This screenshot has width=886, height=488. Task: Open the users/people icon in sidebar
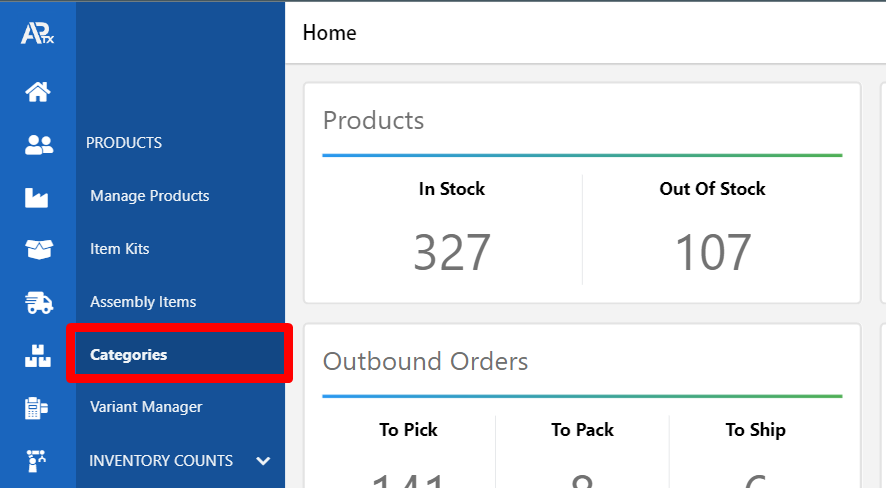pos(38,145)
